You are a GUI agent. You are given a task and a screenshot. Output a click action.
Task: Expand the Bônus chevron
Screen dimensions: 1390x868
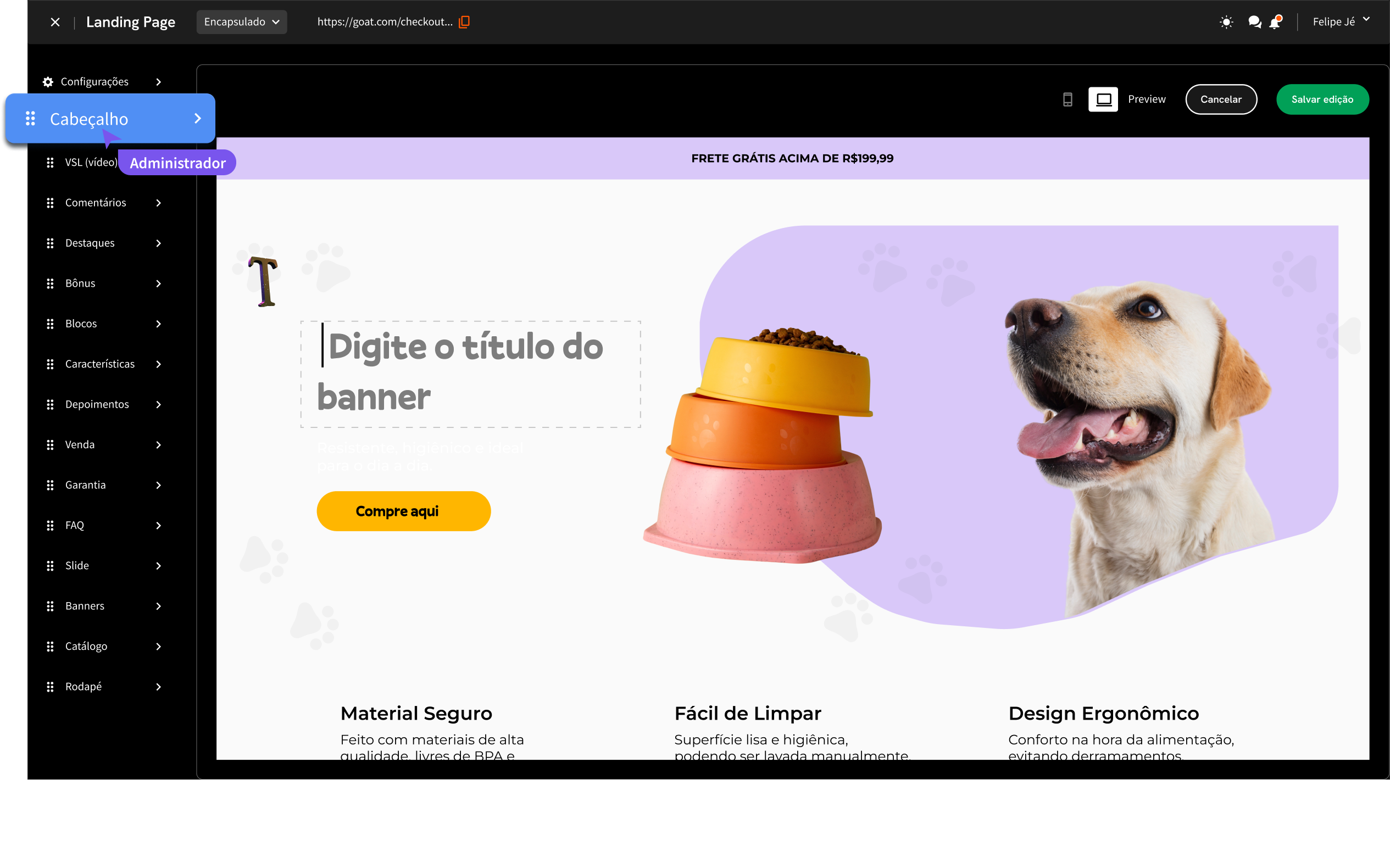point(158,283)
